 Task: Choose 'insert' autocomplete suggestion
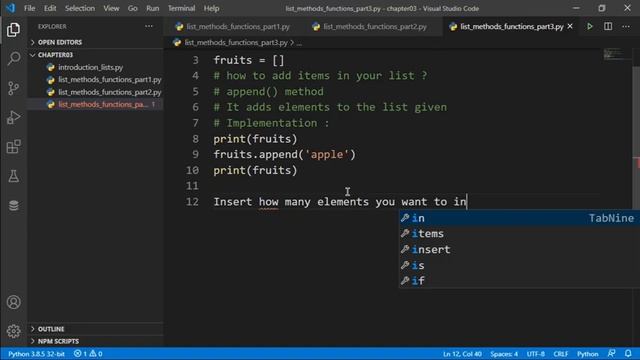[x=519, y=249]
